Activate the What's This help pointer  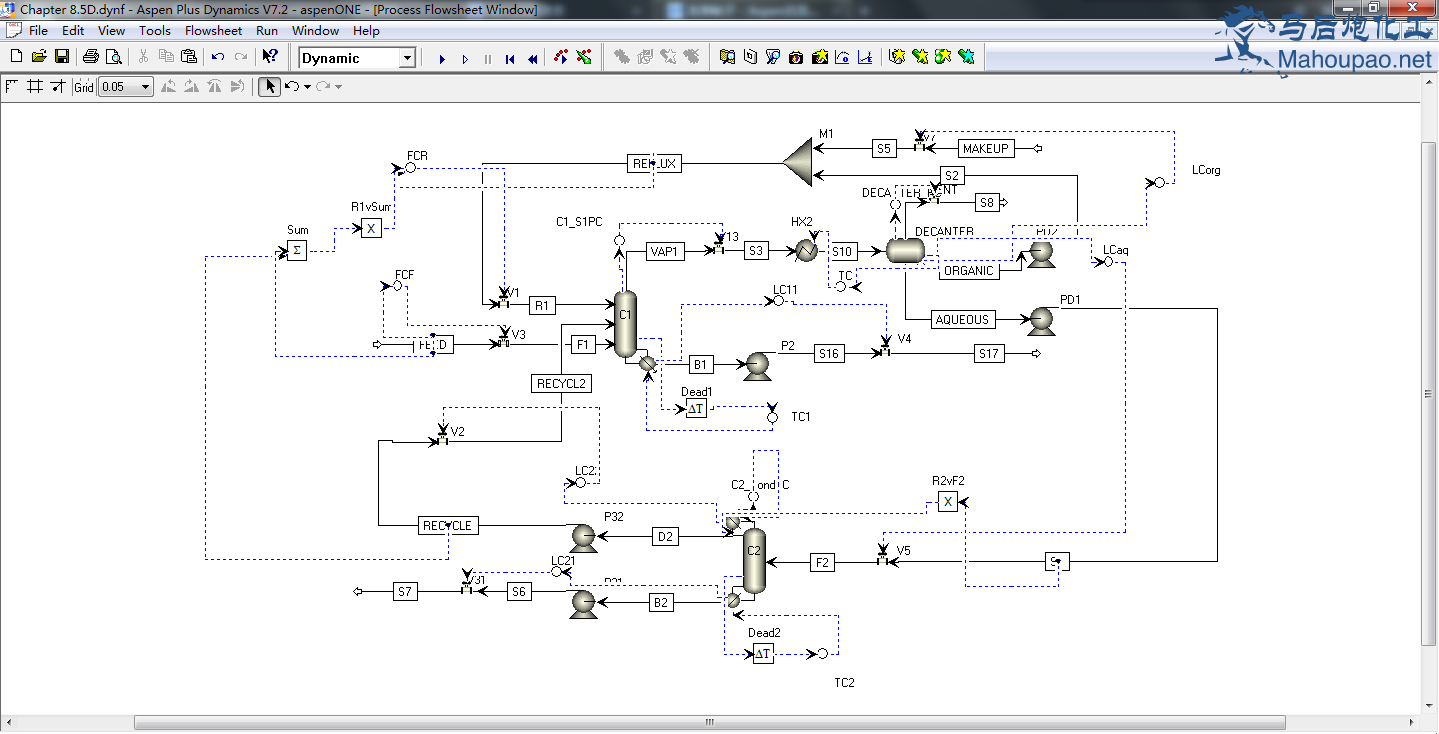(270, 57)
